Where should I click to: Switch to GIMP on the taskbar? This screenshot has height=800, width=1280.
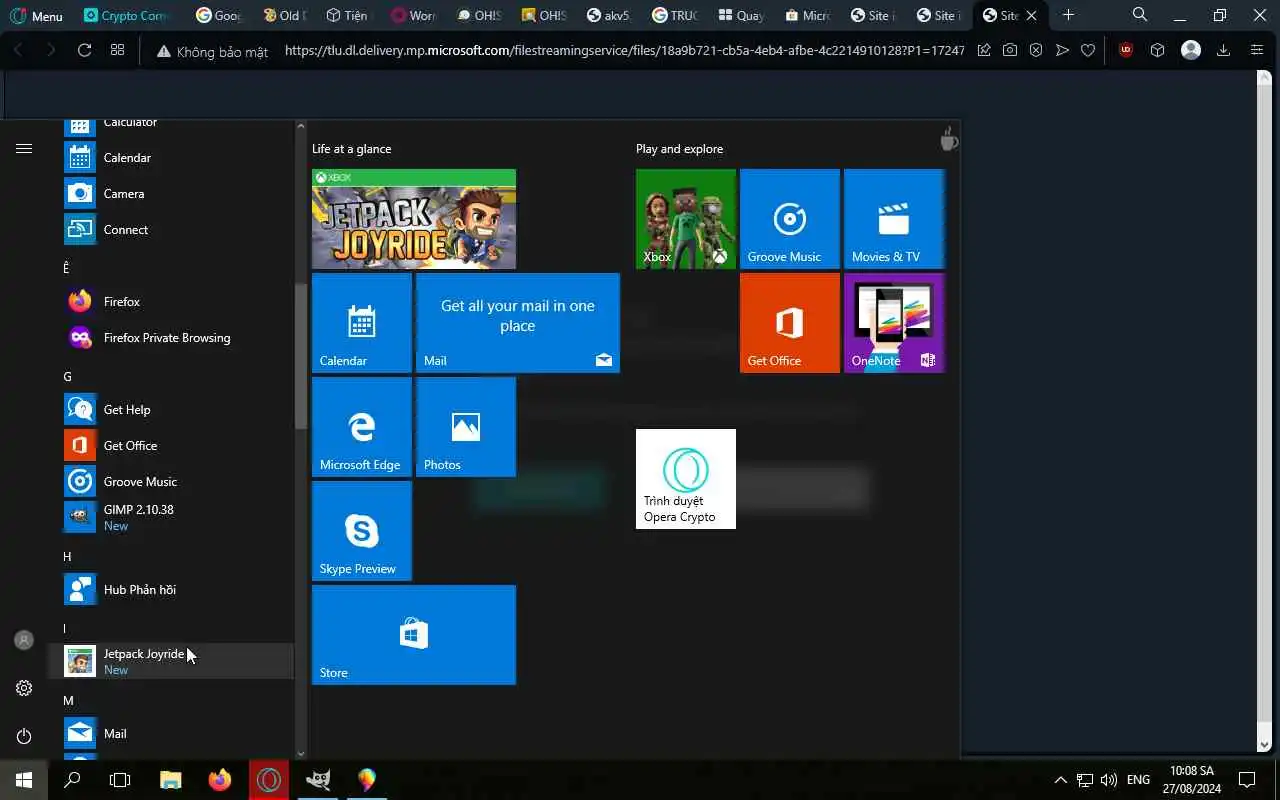(318, 780)
